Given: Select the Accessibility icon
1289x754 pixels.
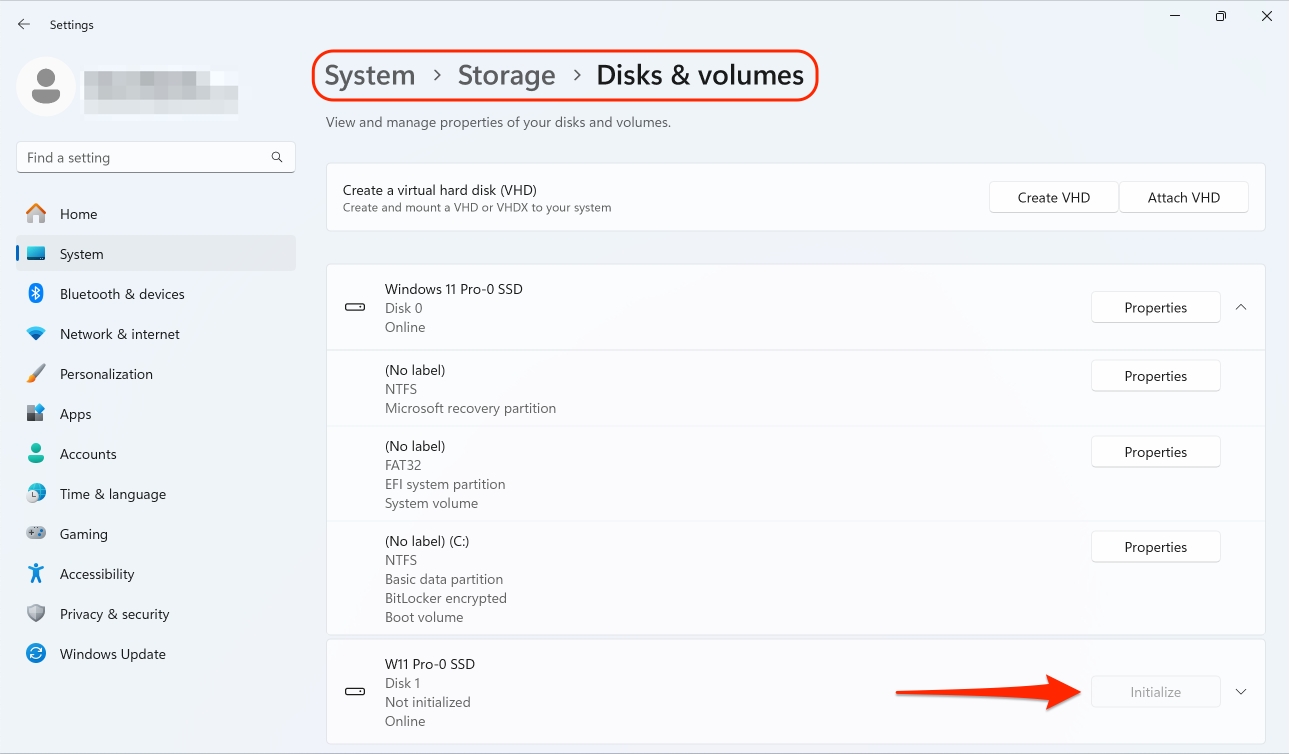Looking at the screenshot, I should pos(36,574).
